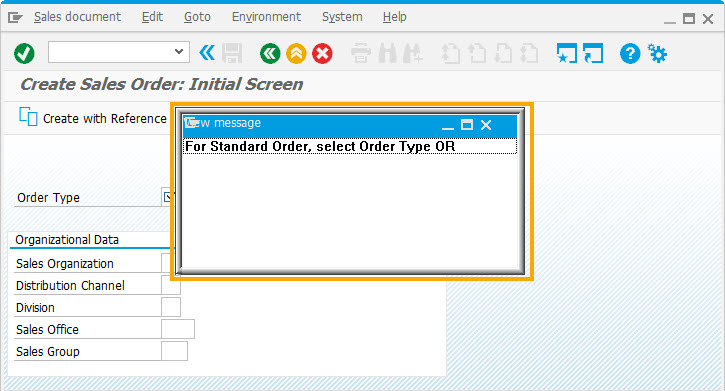Screen dimensions: 725x391
Task: Click the Create New Session icon
Action: tap(567, 53)
